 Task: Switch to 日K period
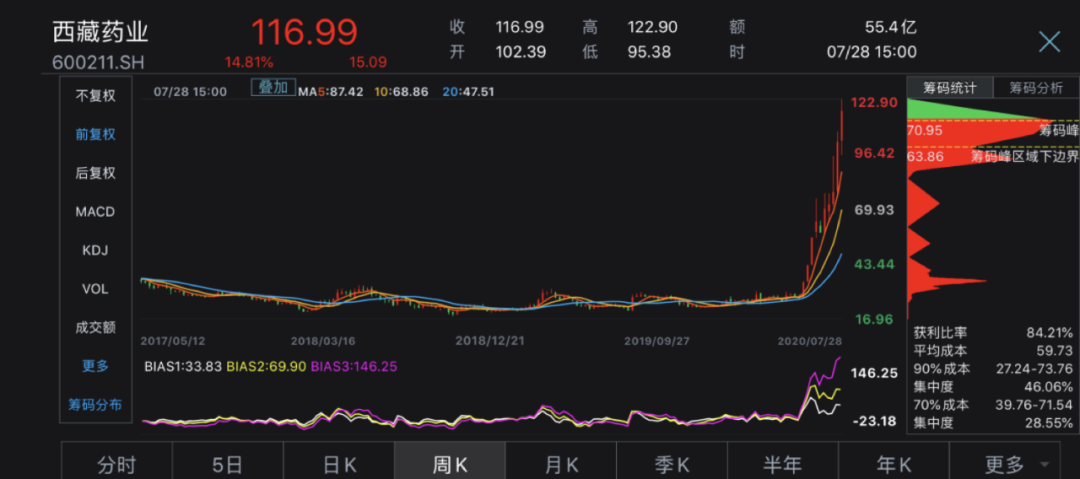pos(339,465)
